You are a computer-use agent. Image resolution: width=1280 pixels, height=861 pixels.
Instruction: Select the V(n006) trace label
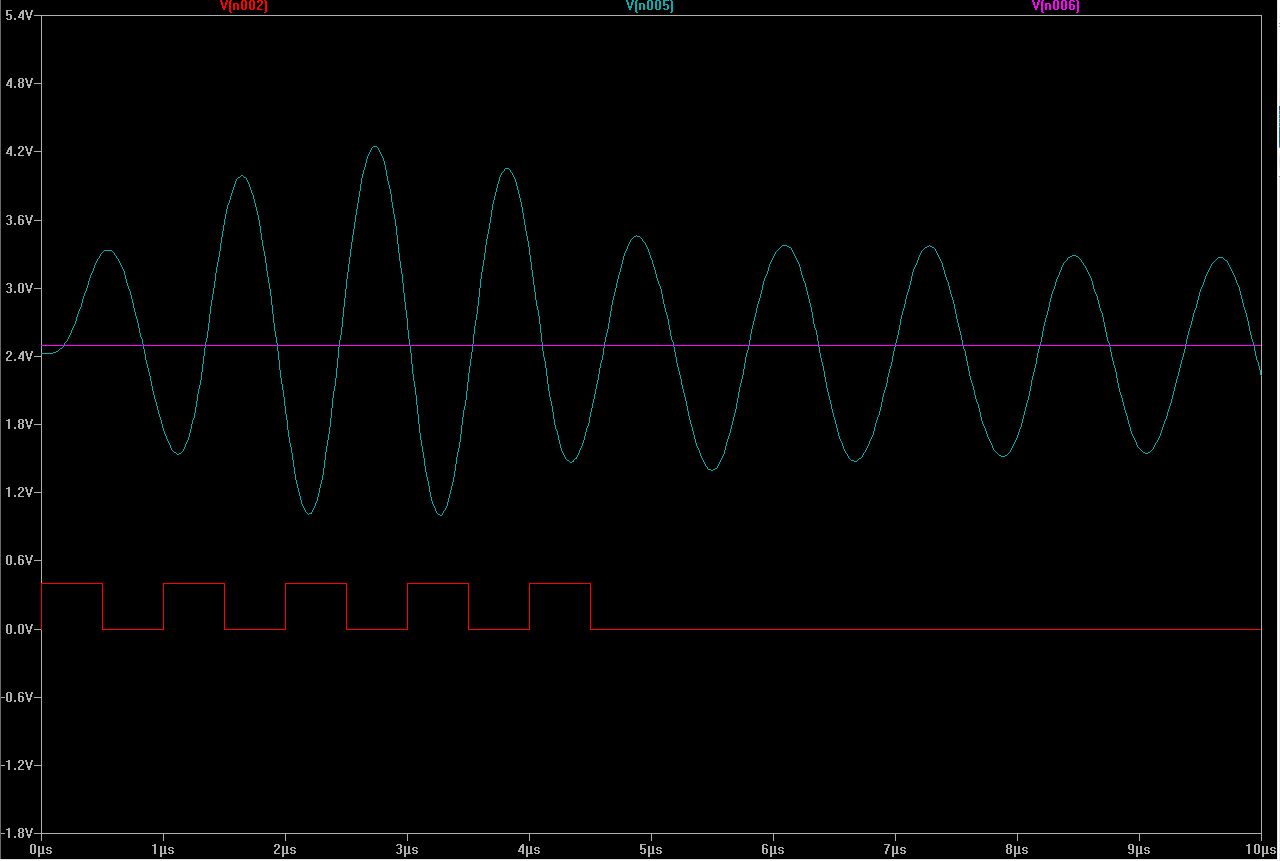pos(1056,6)
